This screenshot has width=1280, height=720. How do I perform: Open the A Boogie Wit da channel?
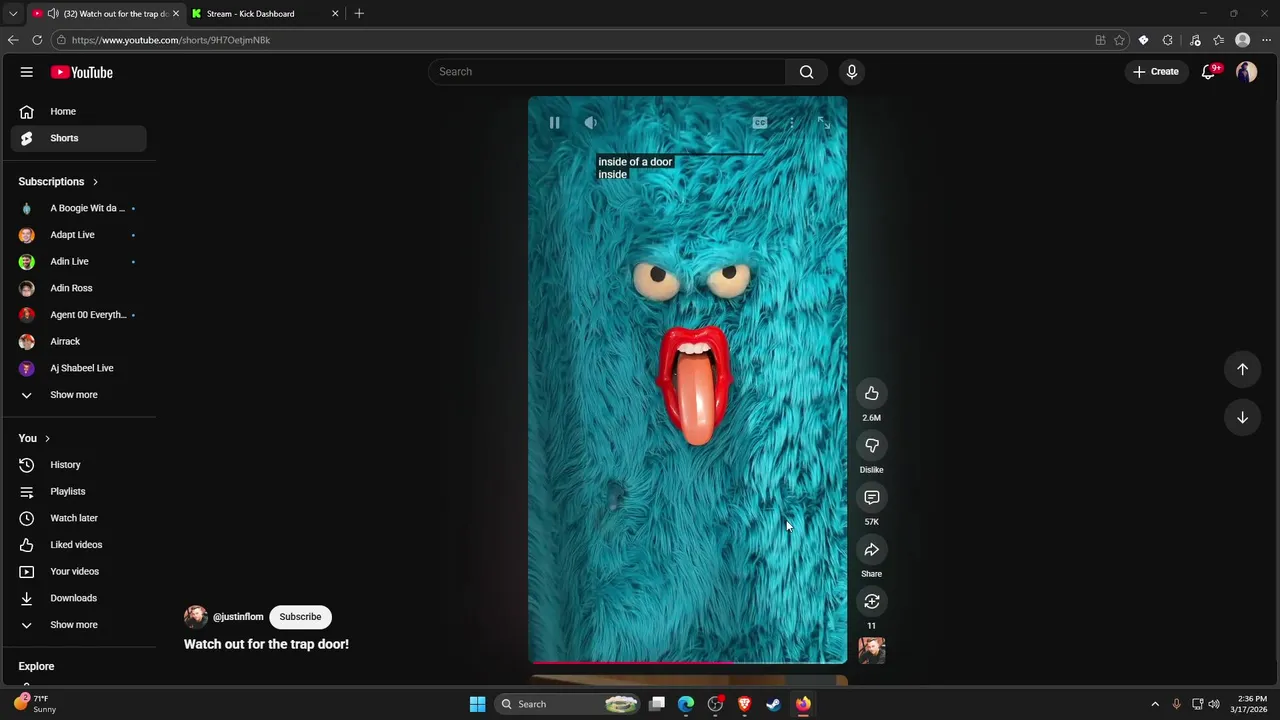coord(79,208)
